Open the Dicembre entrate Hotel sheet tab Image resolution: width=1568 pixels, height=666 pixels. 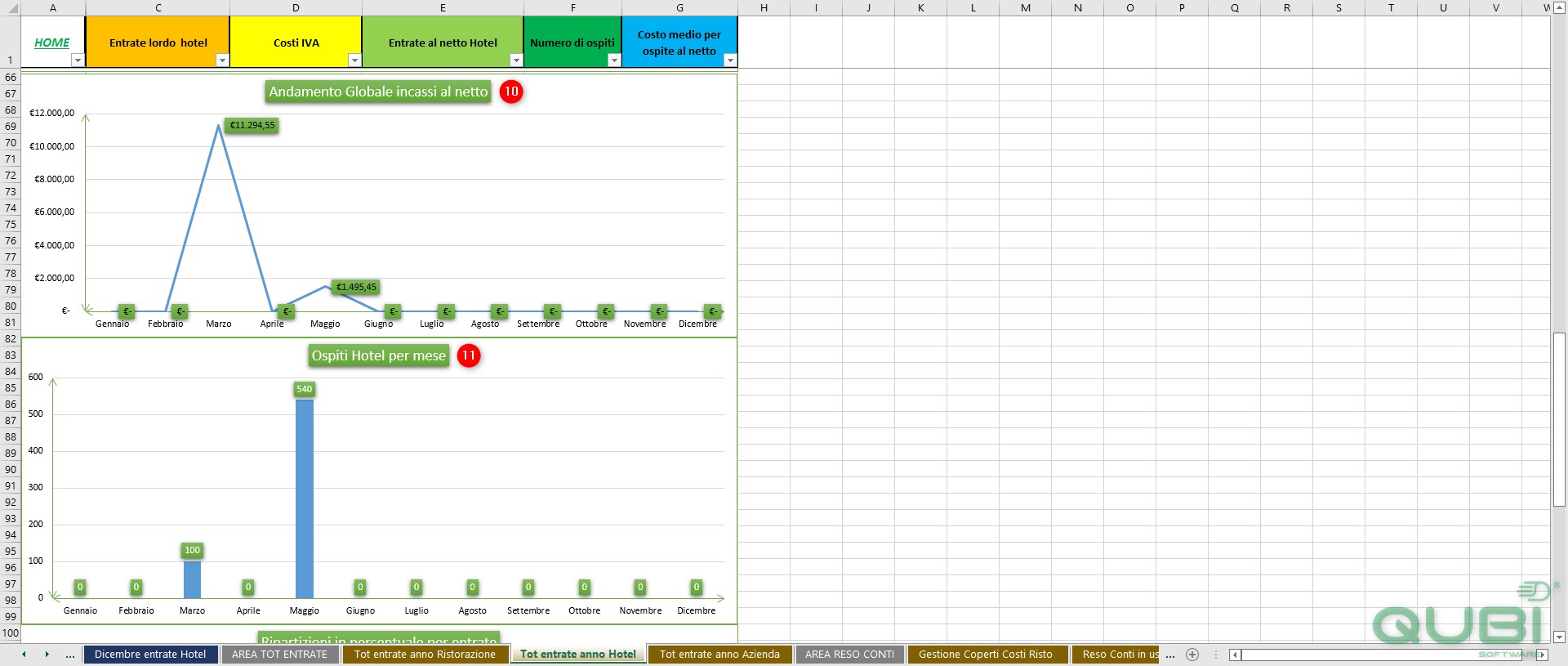coord(150,655)
